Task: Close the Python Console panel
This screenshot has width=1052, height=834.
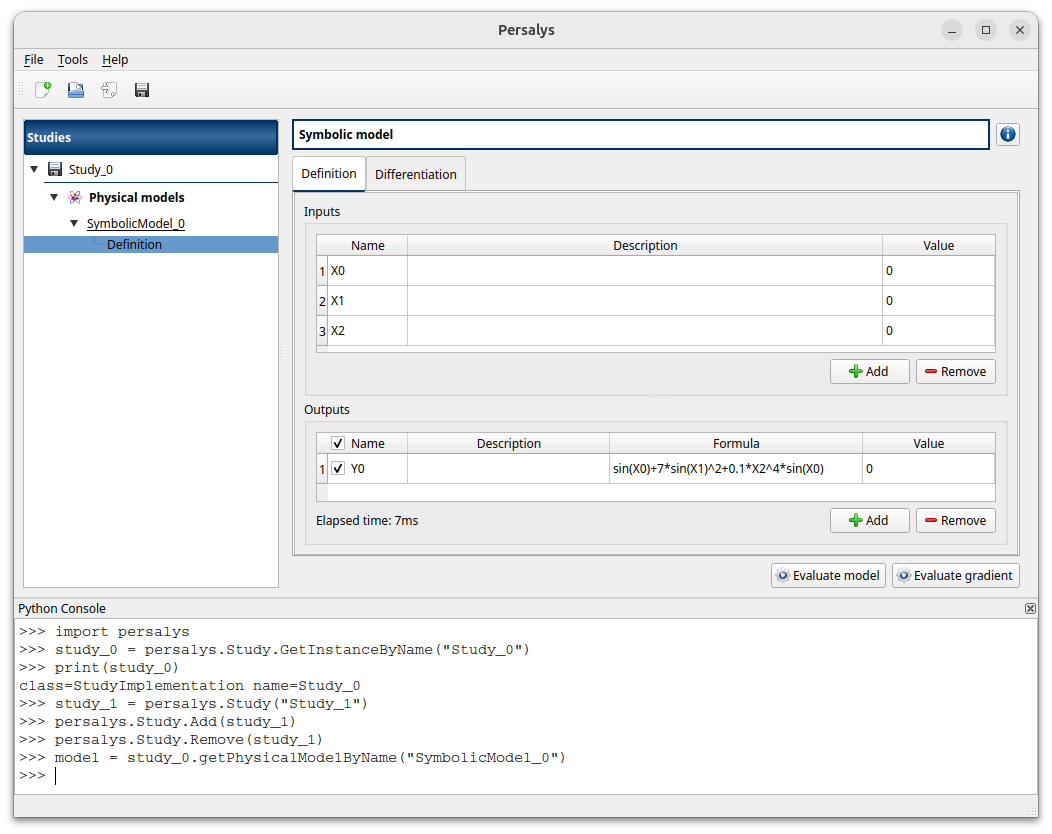Action: point(1030,608)
